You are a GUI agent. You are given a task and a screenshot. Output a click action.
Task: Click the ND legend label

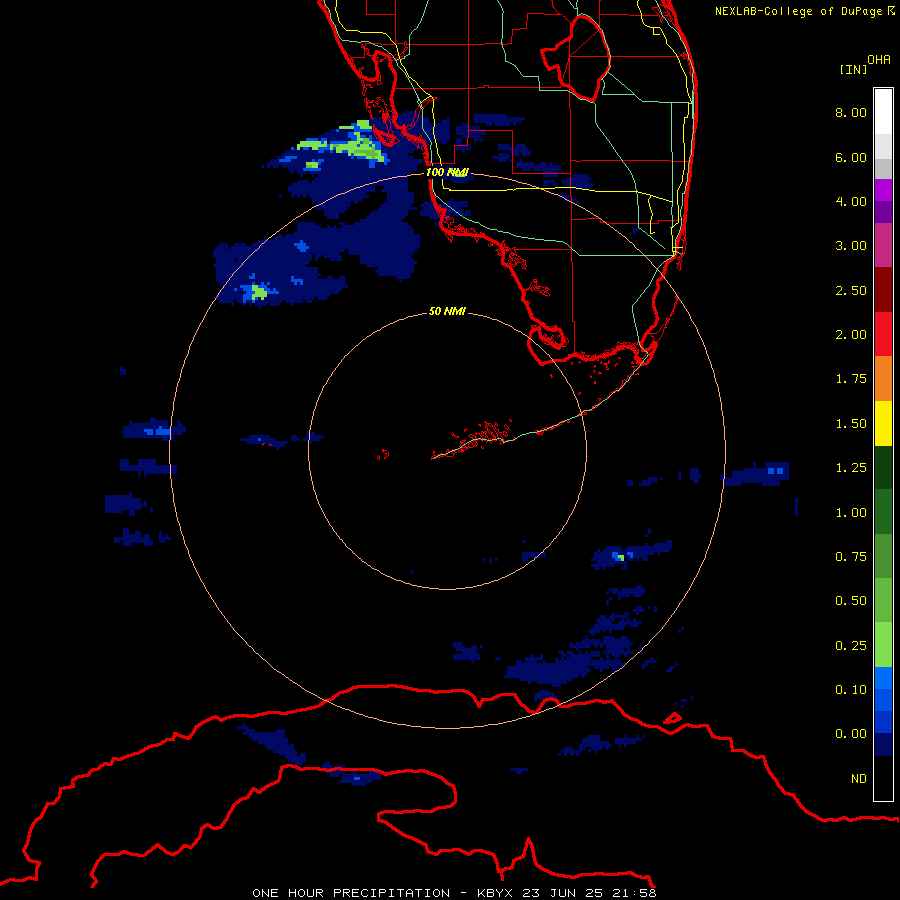pos(859,779)
